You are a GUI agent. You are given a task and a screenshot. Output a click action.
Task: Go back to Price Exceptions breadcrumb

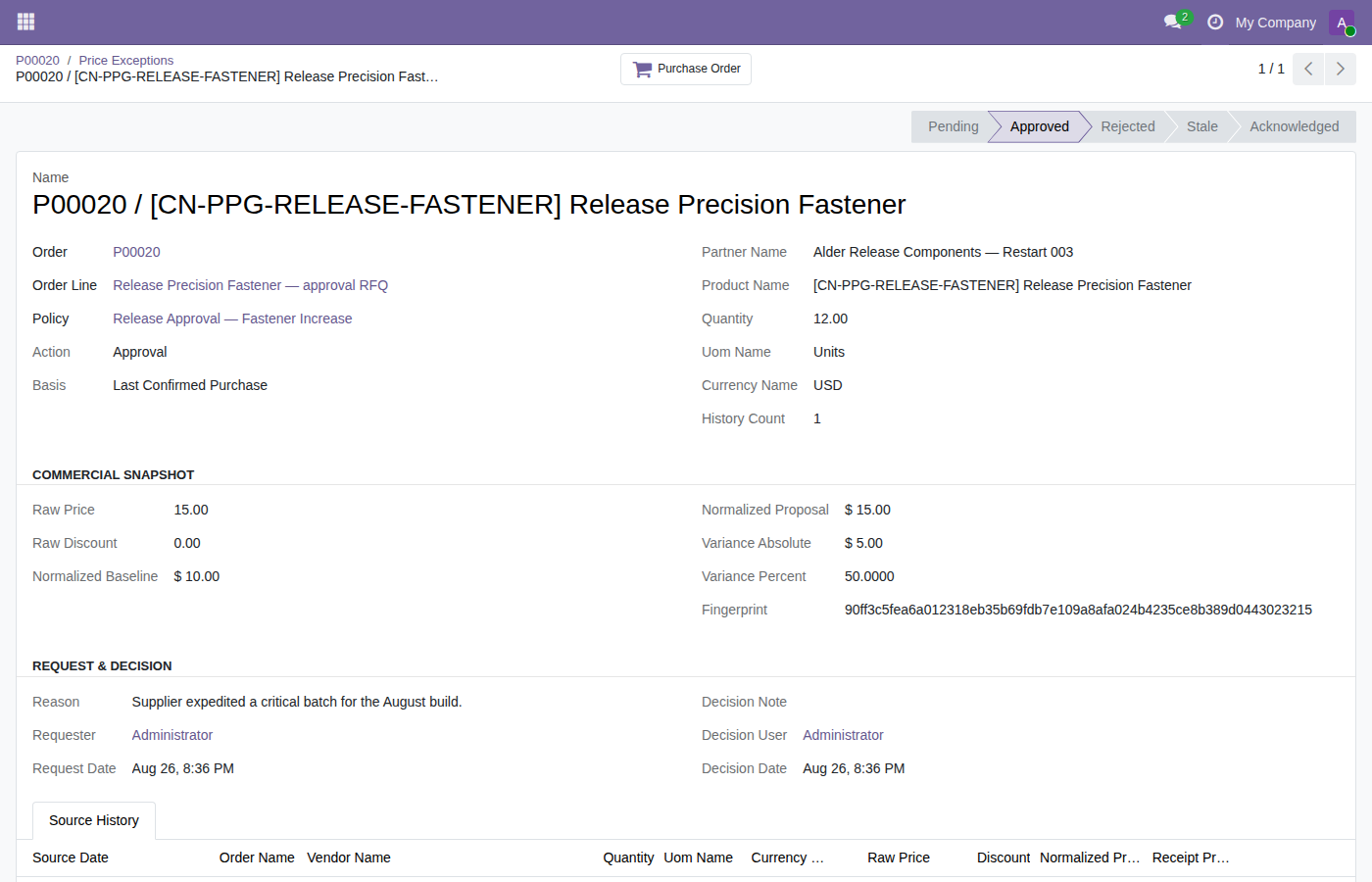tap(126, 61)
